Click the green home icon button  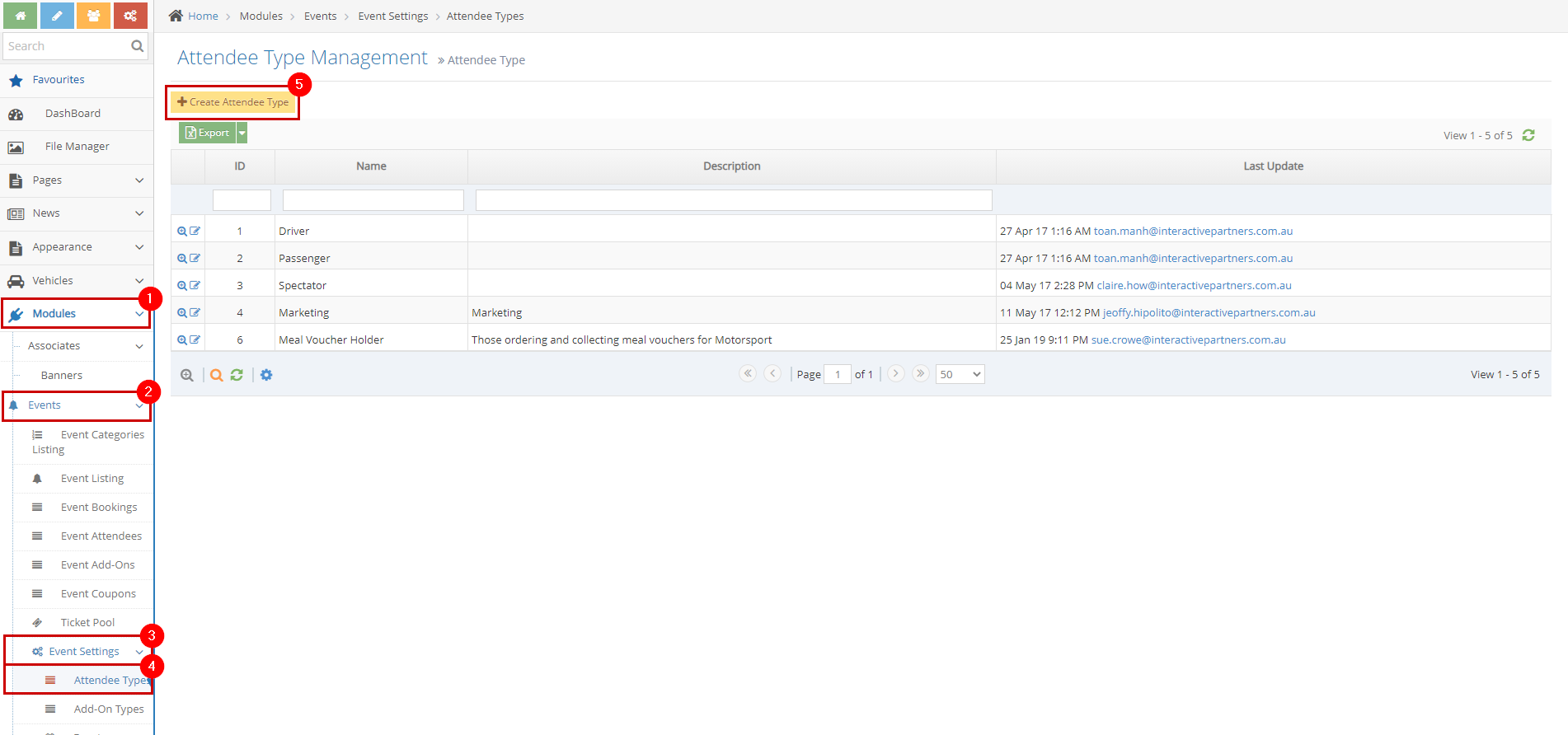tap(21, 16)
